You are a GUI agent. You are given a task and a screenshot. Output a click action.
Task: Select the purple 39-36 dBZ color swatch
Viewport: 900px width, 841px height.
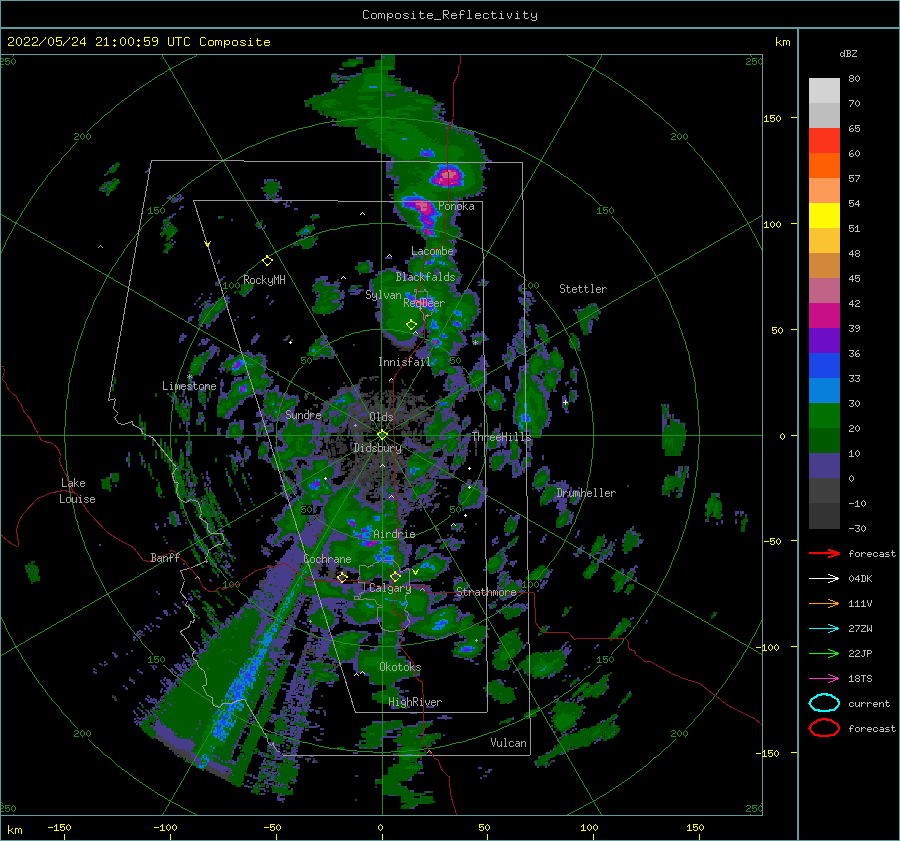(824, 341)
